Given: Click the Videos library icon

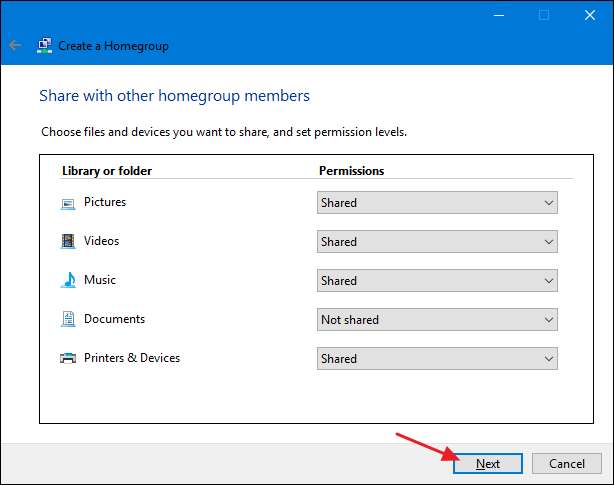Looking at the screenshot, I should 68,242.
